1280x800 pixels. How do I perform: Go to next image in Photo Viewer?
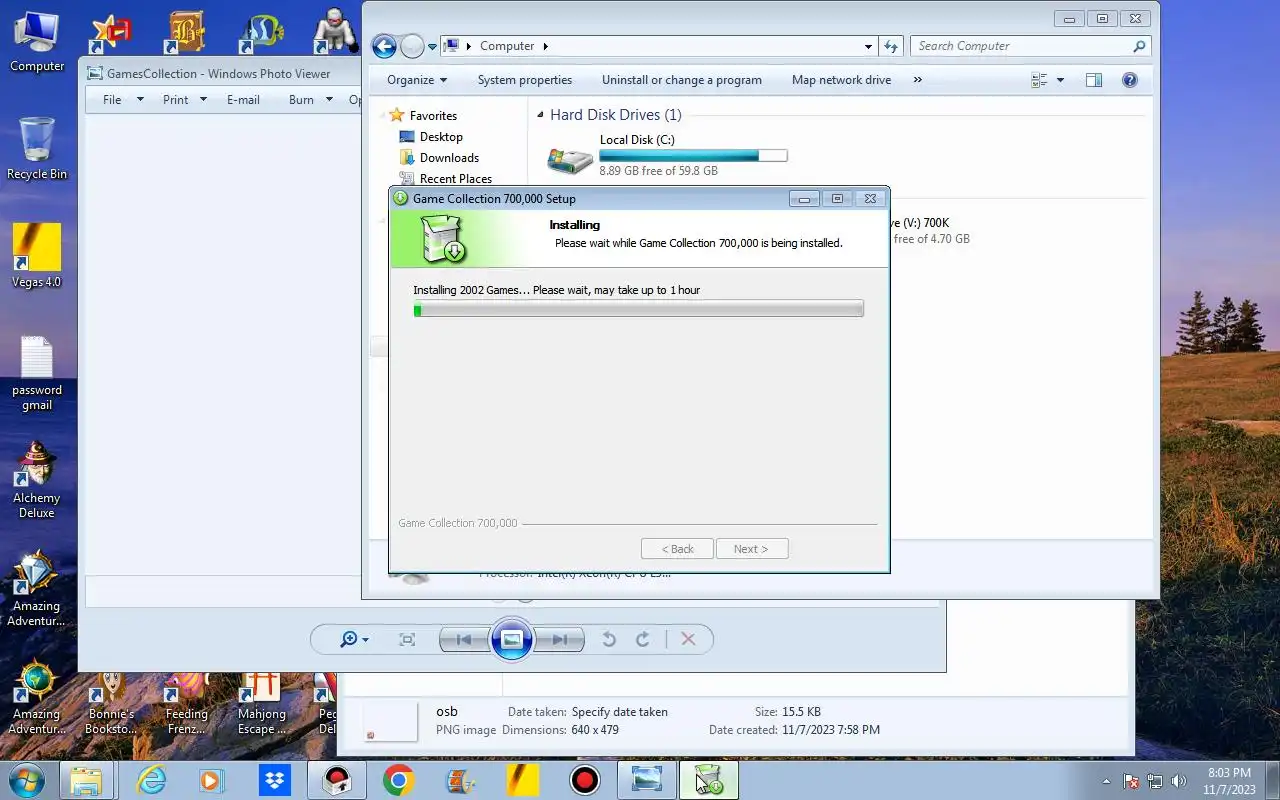tap(559, 639)
